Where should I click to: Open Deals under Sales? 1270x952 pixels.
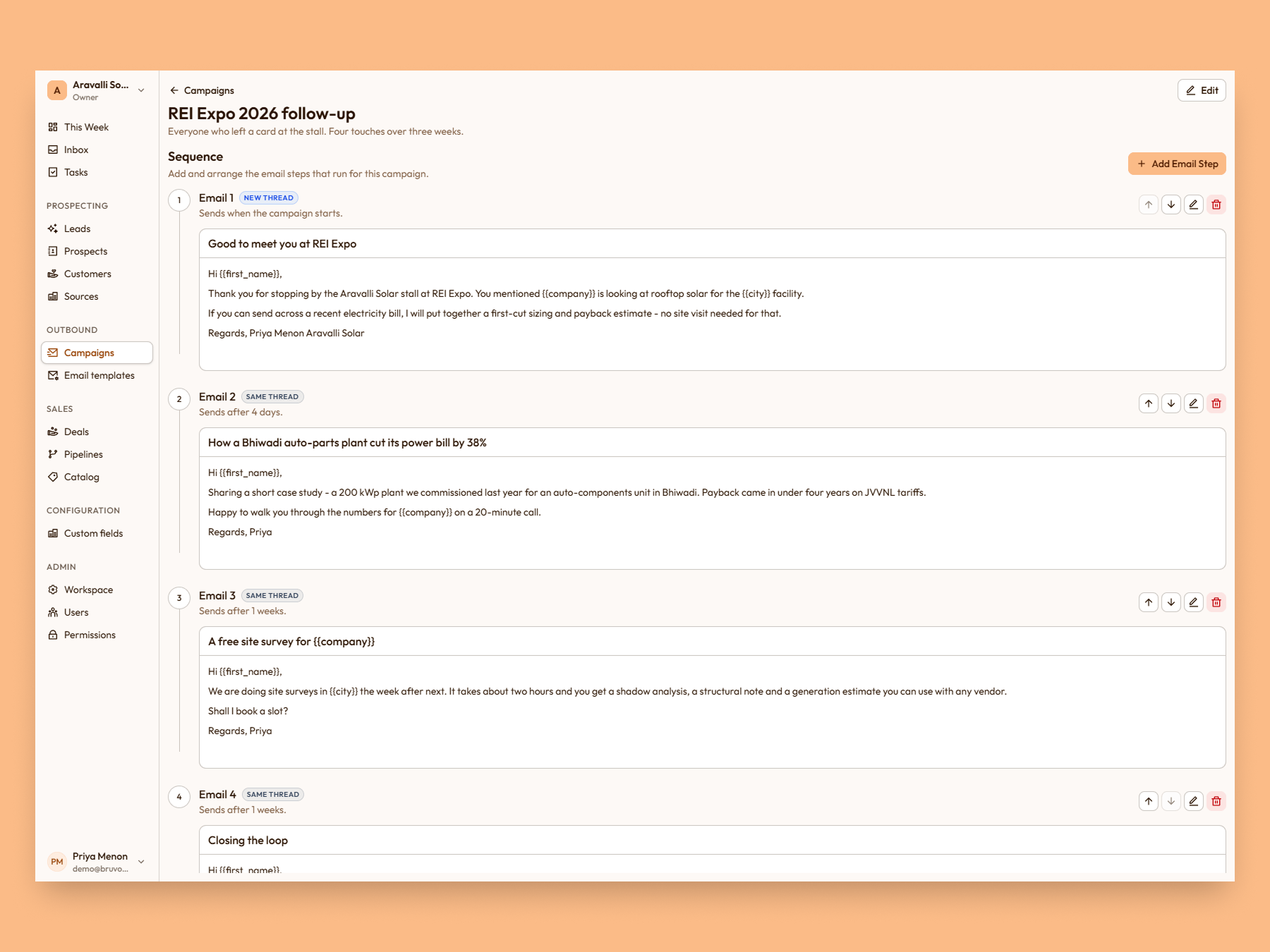click(x=97, y=432)
